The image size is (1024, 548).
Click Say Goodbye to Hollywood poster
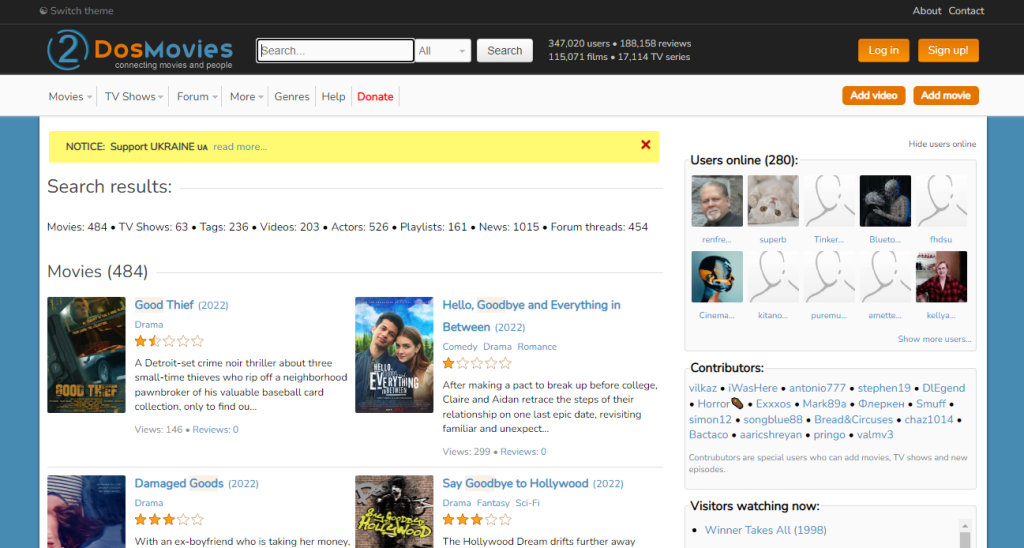tap(394, 511)
